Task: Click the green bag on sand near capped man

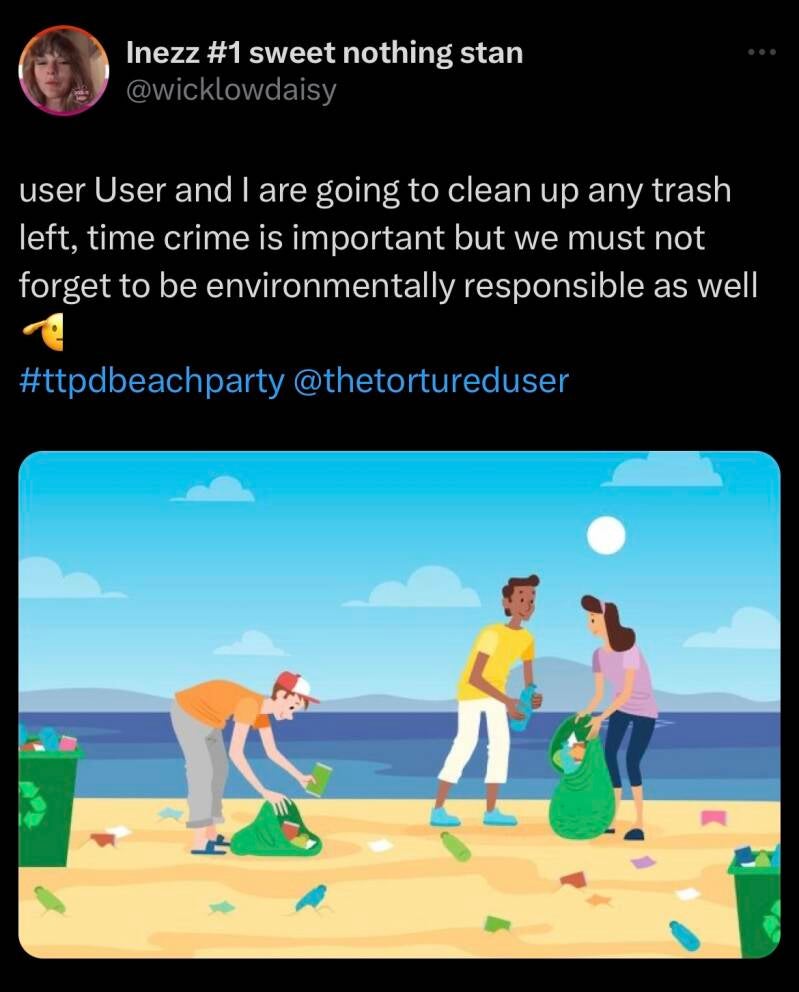Action: coord(276,829)
